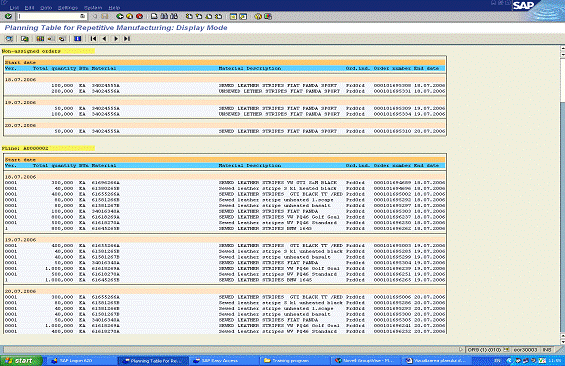
Task: Click the green Back arrow icon
Action: 120,16
